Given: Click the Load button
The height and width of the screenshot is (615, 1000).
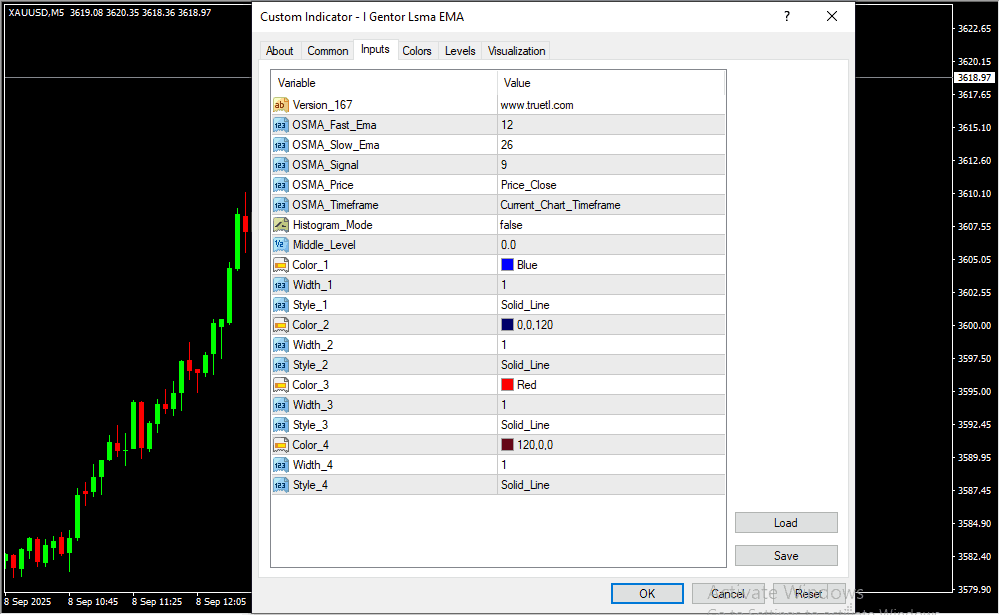Looking at the screenshot, I should click(x=785, y=523).
